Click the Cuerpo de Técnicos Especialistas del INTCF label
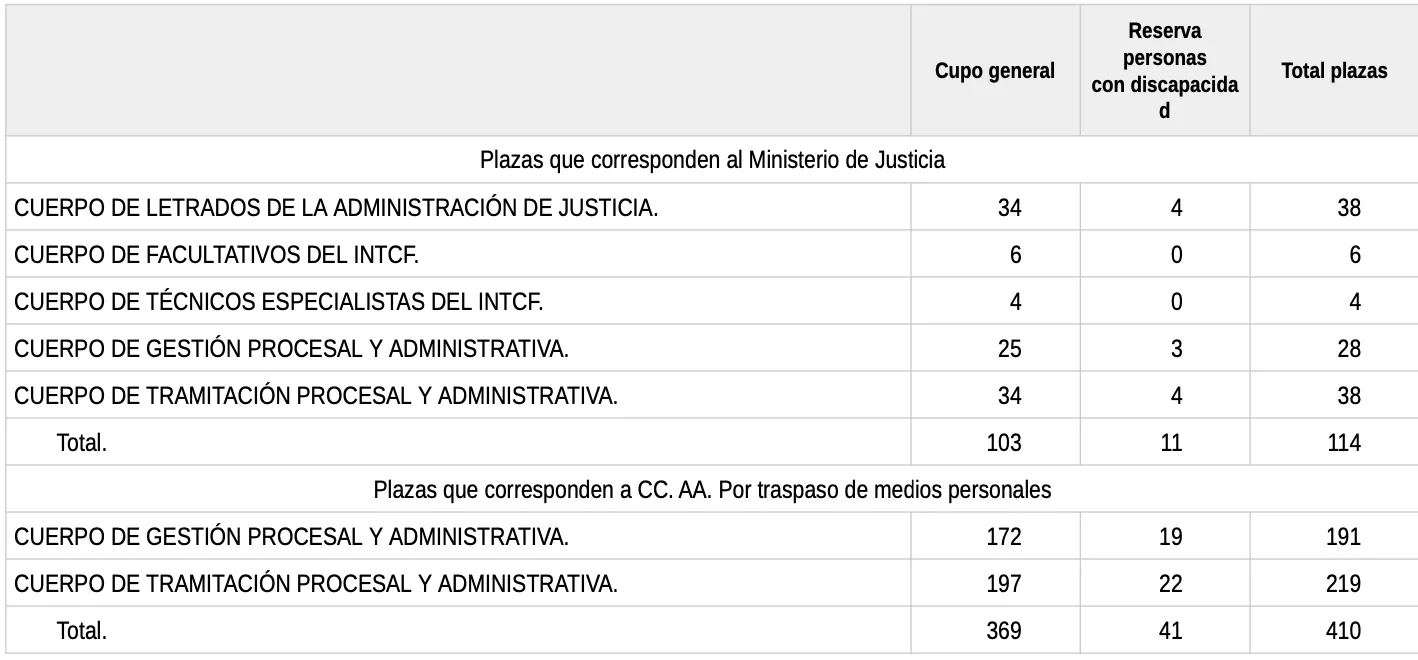The height and width of the screenshot is (660, 1418). (x=279, y=301)
